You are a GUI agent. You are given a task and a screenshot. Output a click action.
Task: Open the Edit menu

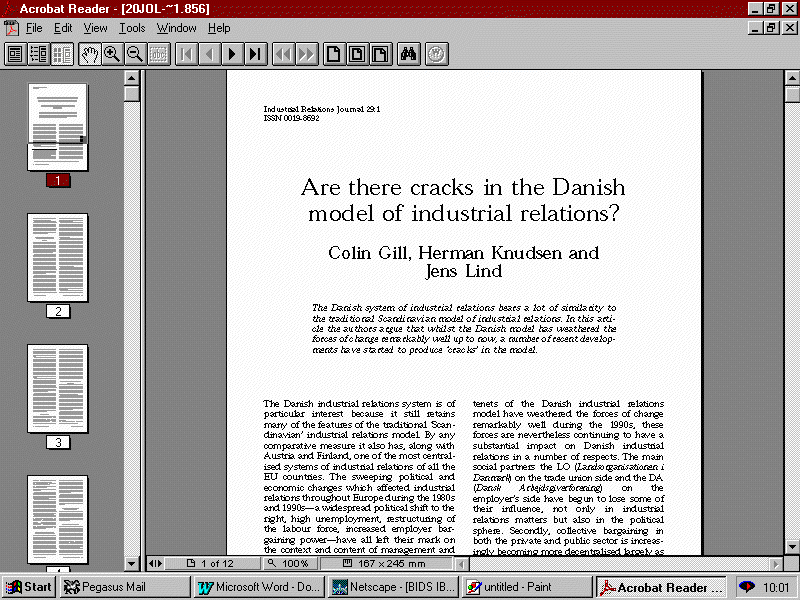point(63,28)
